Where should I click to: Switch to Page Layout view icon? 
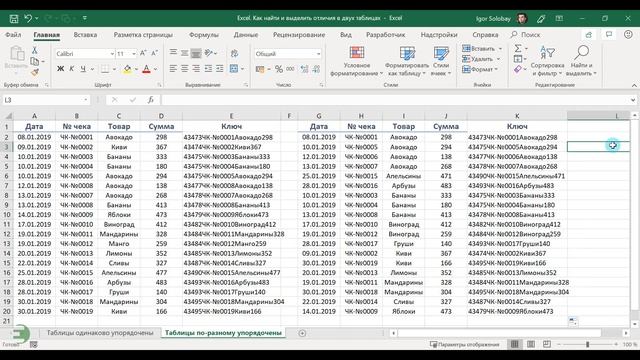(x=531, y=344)
